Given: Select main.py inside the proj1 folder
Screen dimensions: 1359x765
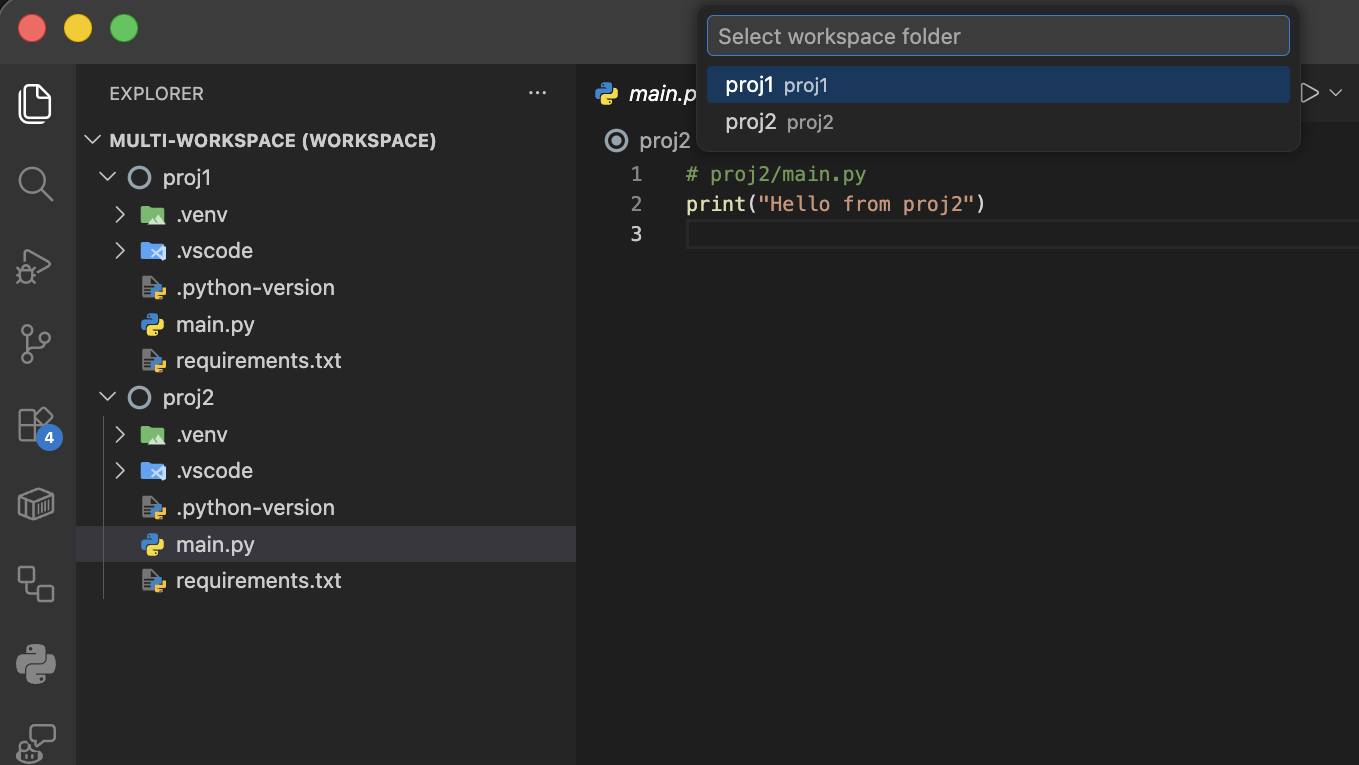Looking at the screenshot, I should point(213,324).
